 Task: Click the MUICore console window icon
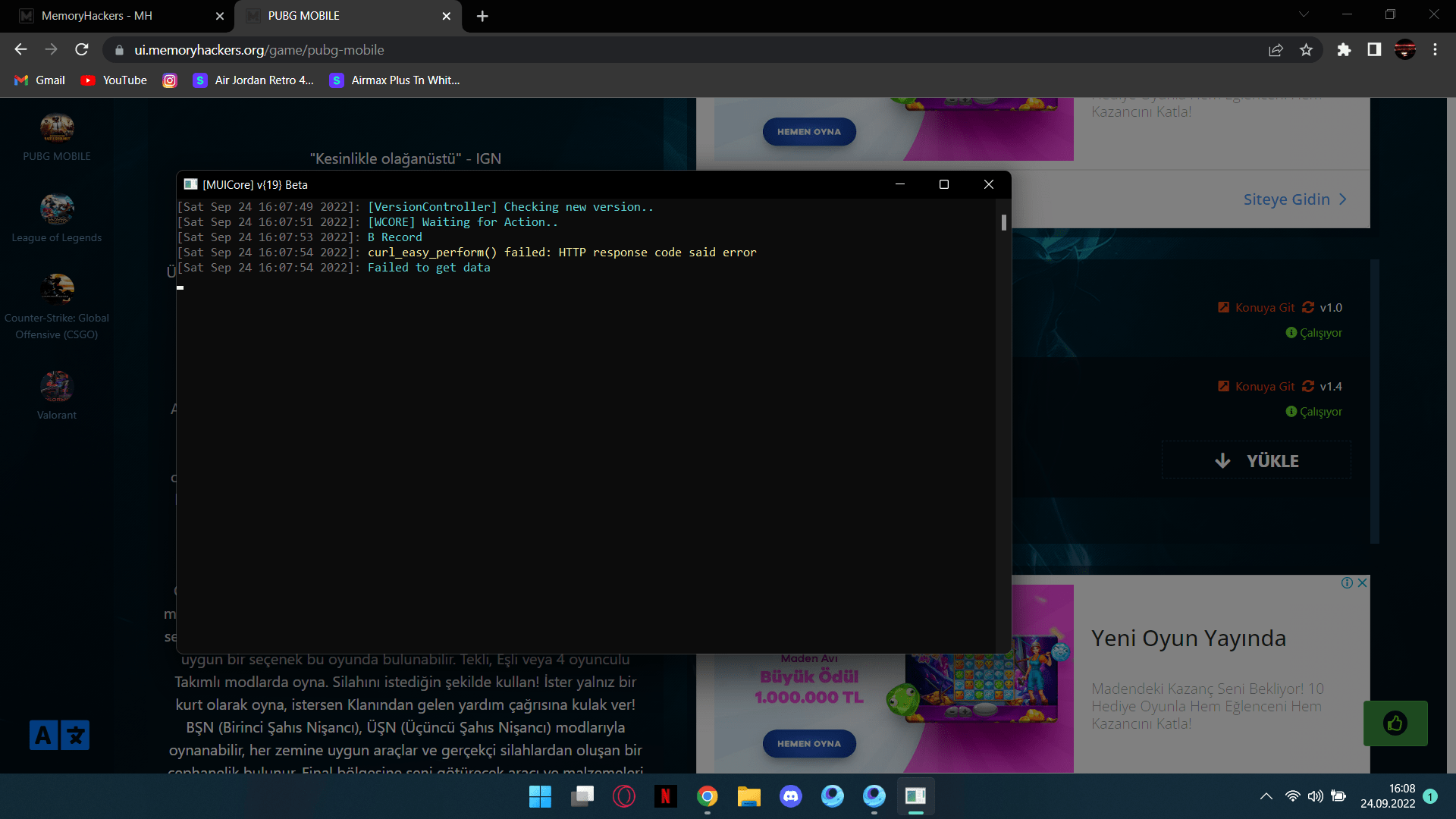(x=190, y=184)
